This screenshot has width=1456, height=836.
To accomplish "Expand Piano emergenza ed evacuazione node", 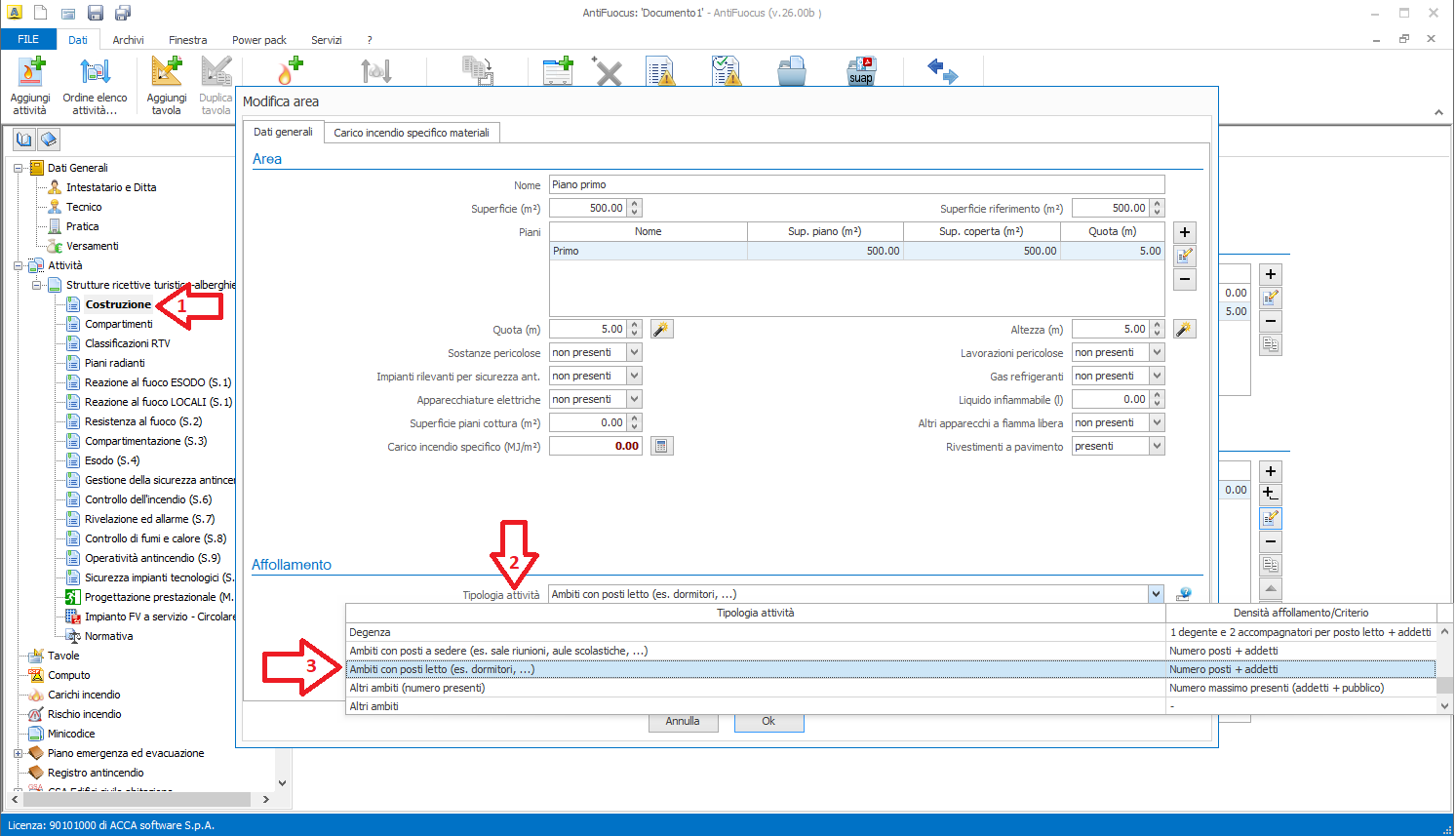I will [x=18, y=753].
